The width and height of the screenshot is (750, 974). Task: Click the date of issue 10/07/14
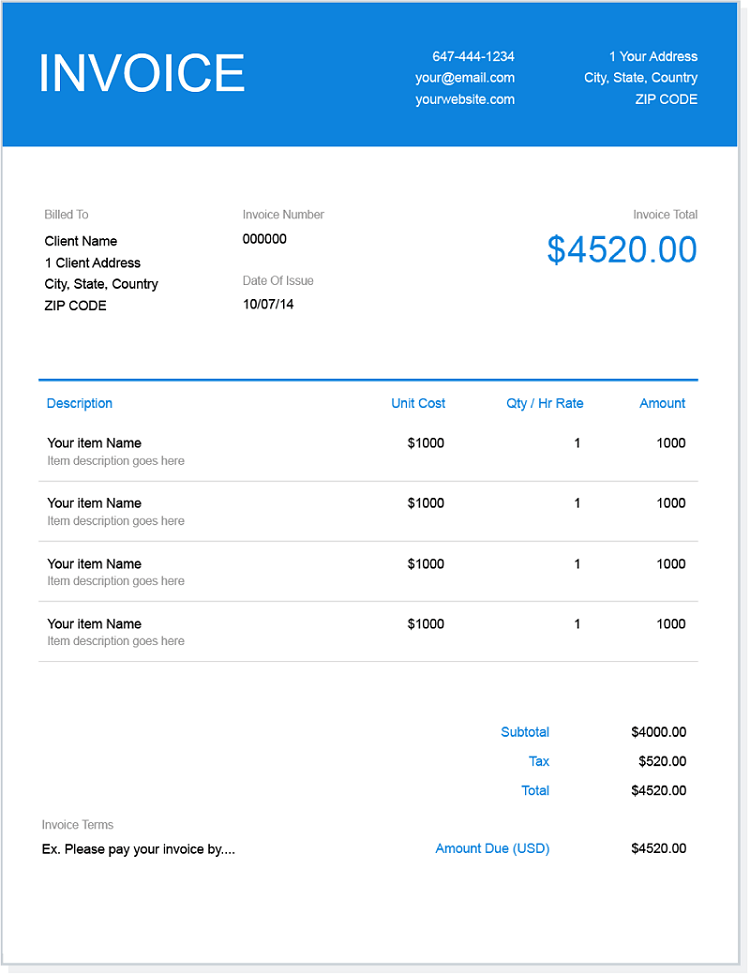pos(268,304)
